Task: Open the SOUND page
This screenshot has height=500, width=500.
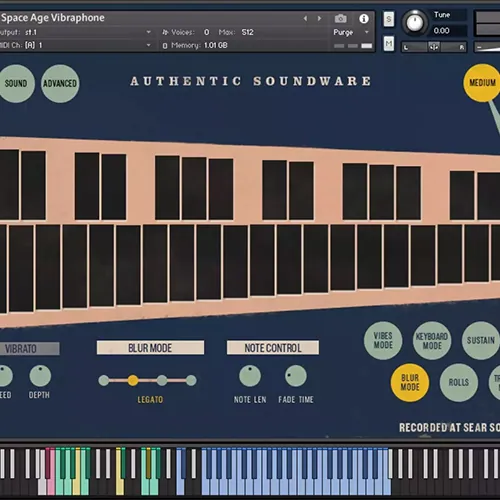Action: coord(15,83)
